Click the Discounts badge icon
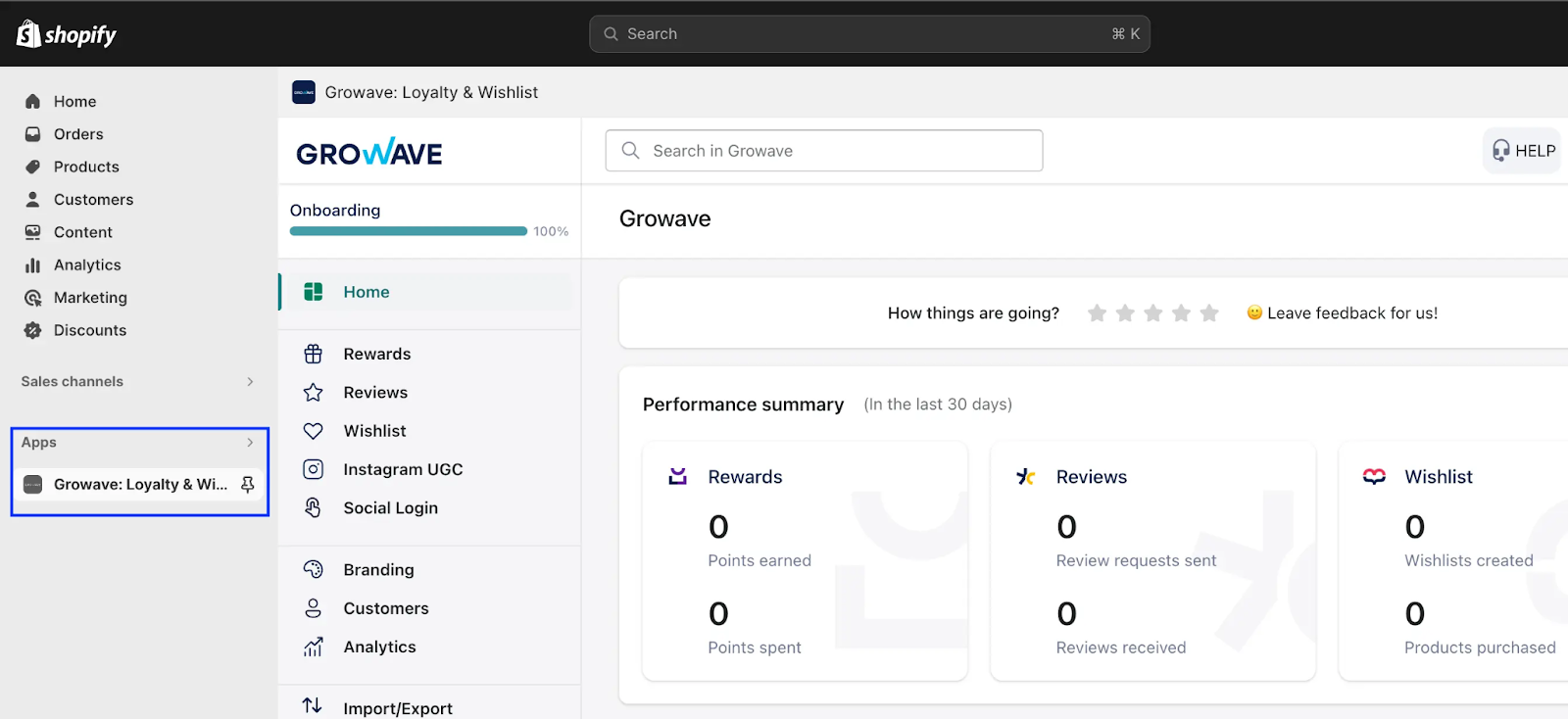Image resolution: width=1568 pixels, height=719 pixels. point(32,330)
